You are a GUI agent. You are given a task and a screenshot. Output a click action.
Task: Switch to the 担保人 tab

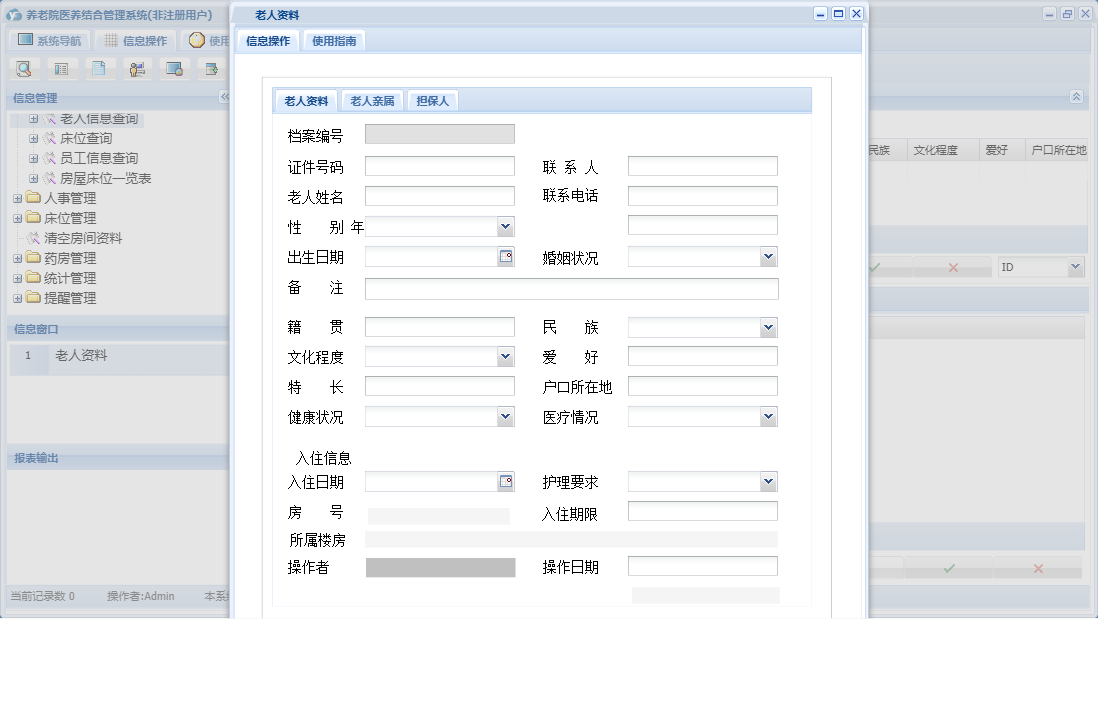(432, 100)
